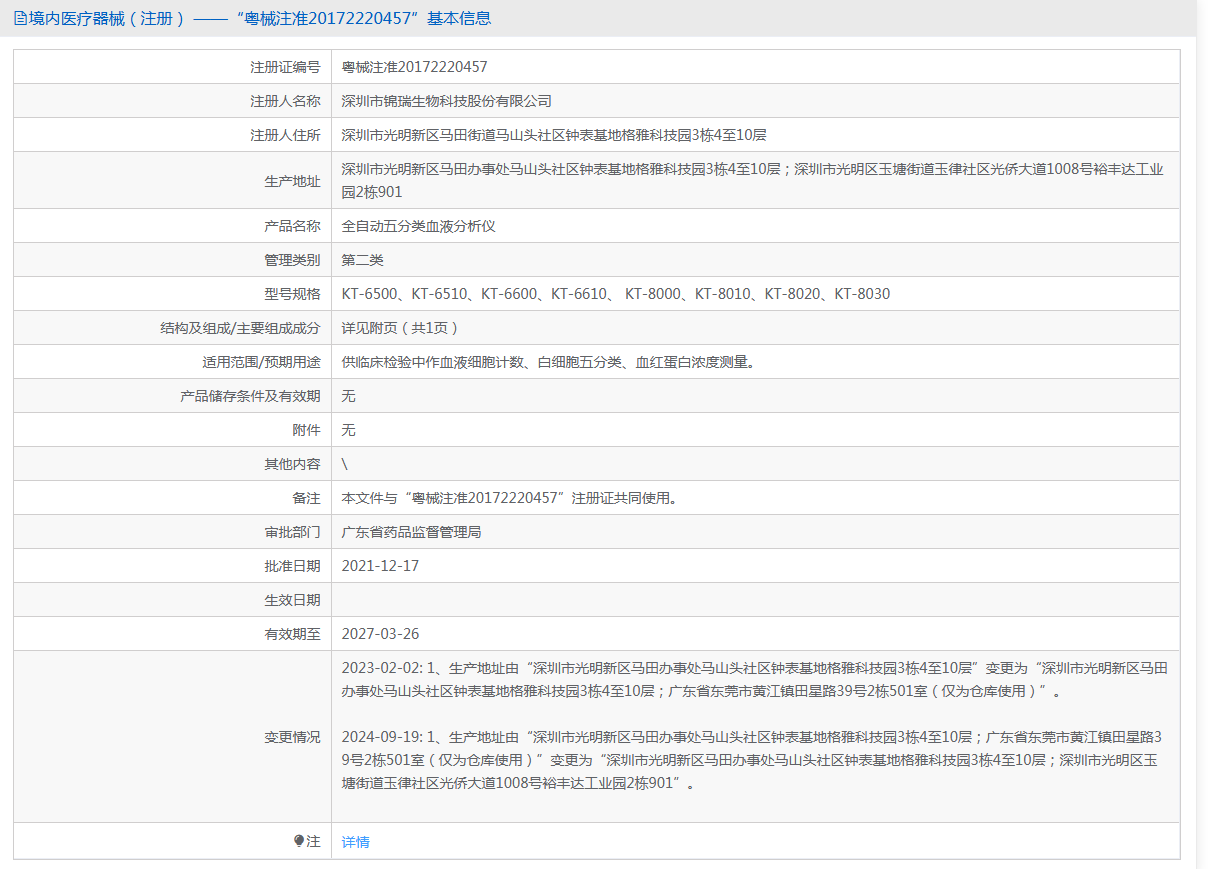
Task: Click the 审批部门 label
Action: tap(292, 532)
